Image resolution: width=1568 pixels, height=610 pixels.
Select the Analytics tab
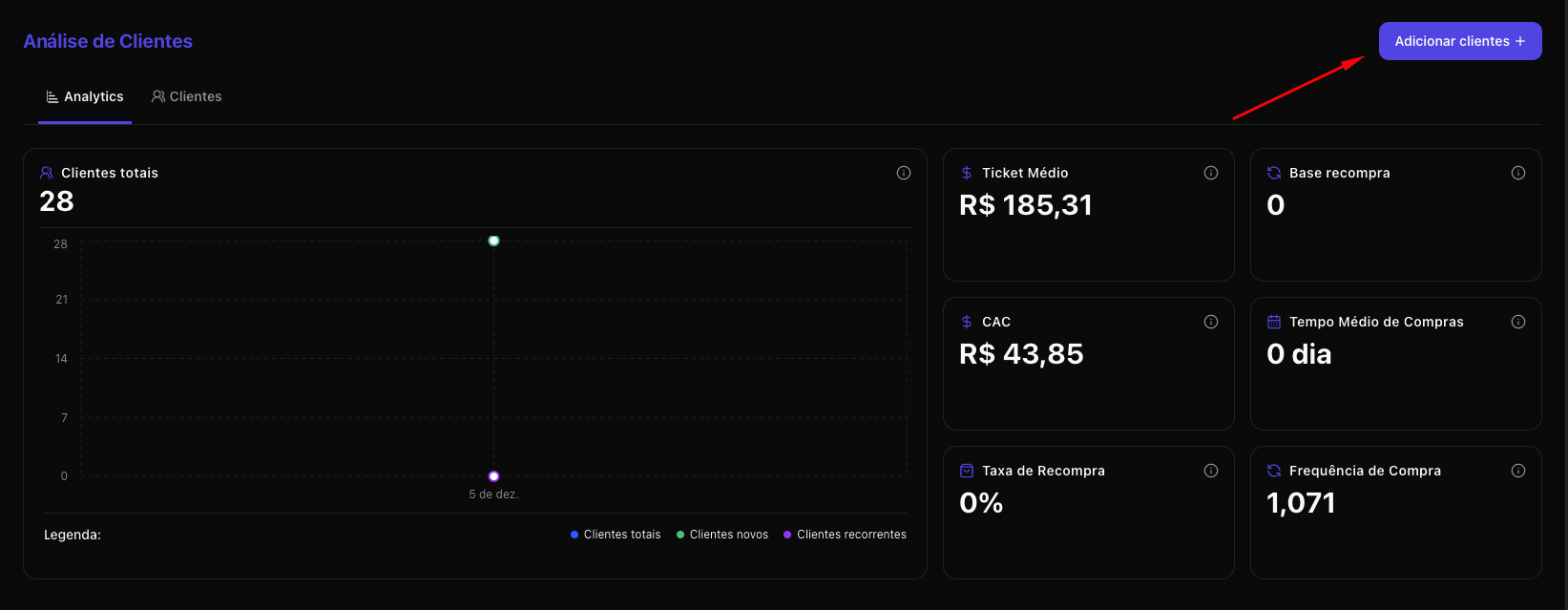pos(85,96)
